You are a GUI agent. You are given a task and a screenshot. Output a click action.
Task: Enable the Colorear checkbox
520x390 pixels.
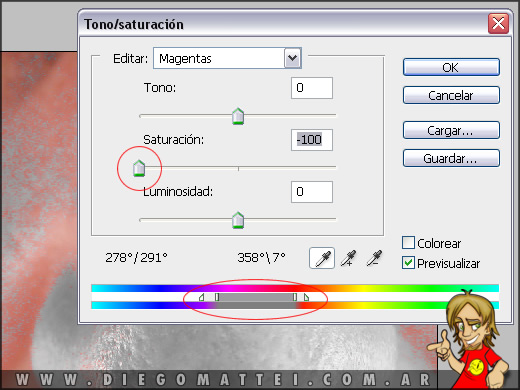click(x=408, y=243)
